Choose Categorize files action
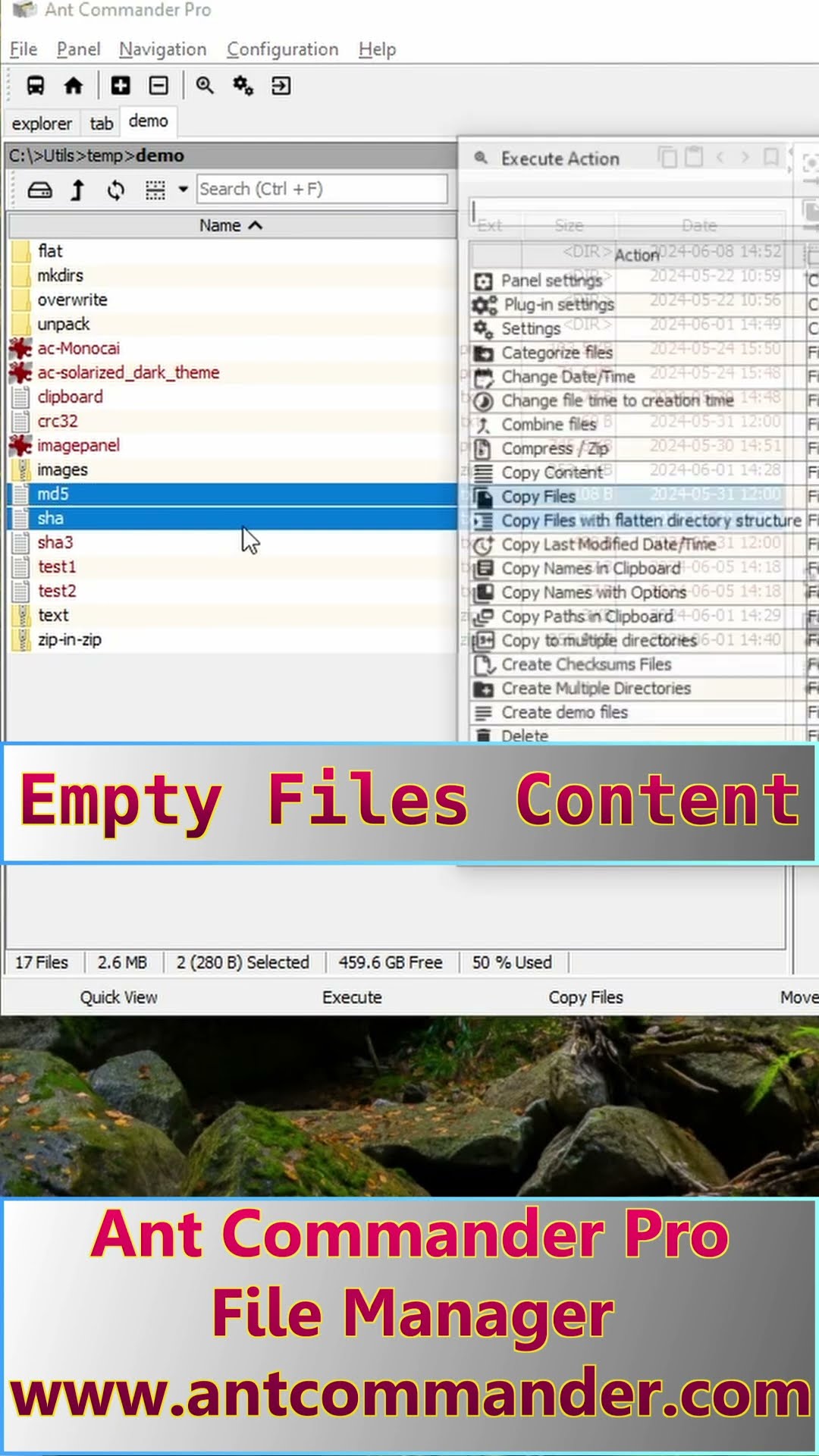 click(x=637, y=353)
